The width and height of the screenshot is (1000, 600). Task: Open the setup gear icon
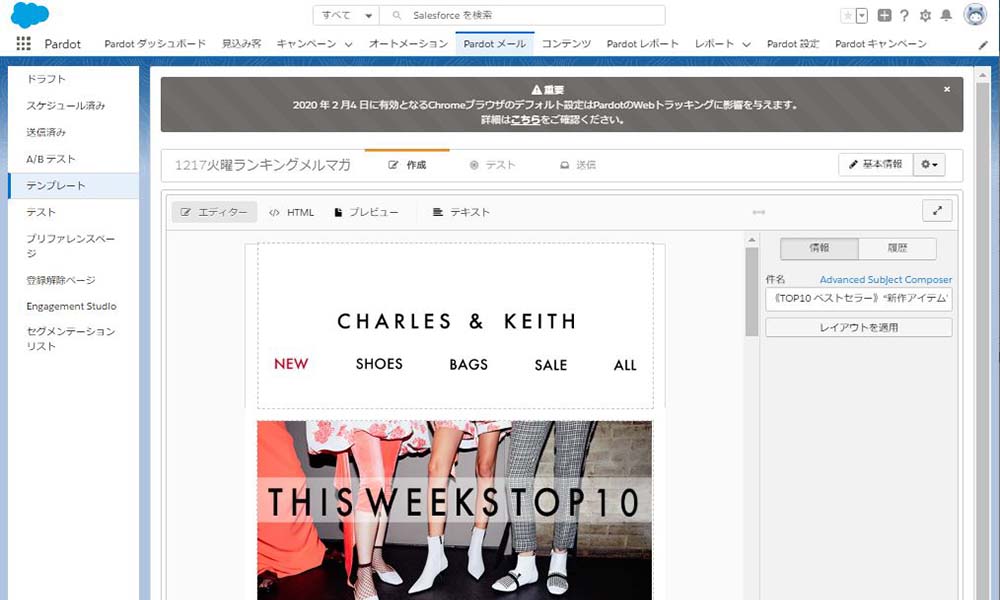[925, 16]
